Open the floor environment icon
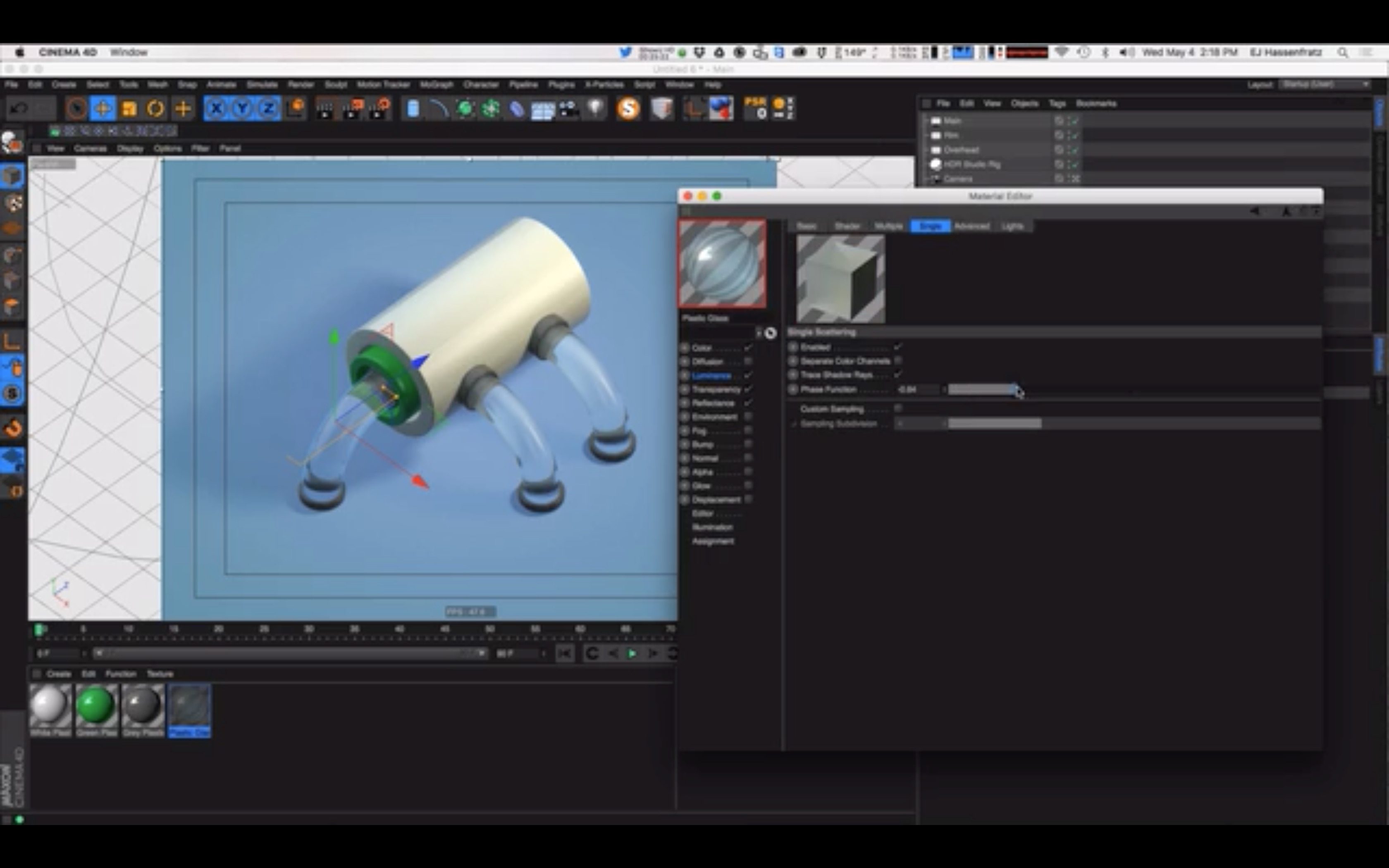1389x868 pixels. pyautogui.click(x=542, y=108)
